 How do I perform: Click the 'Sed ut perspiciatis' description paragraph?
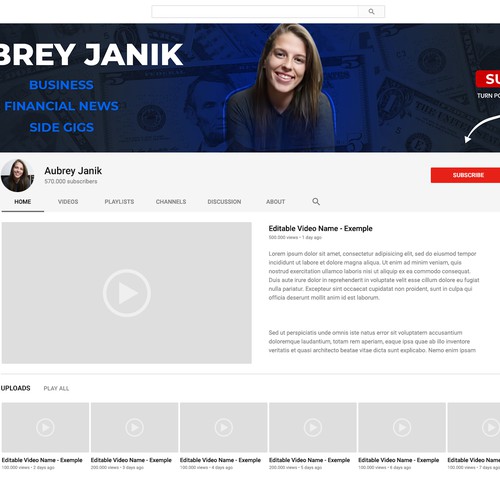point(372,341)
